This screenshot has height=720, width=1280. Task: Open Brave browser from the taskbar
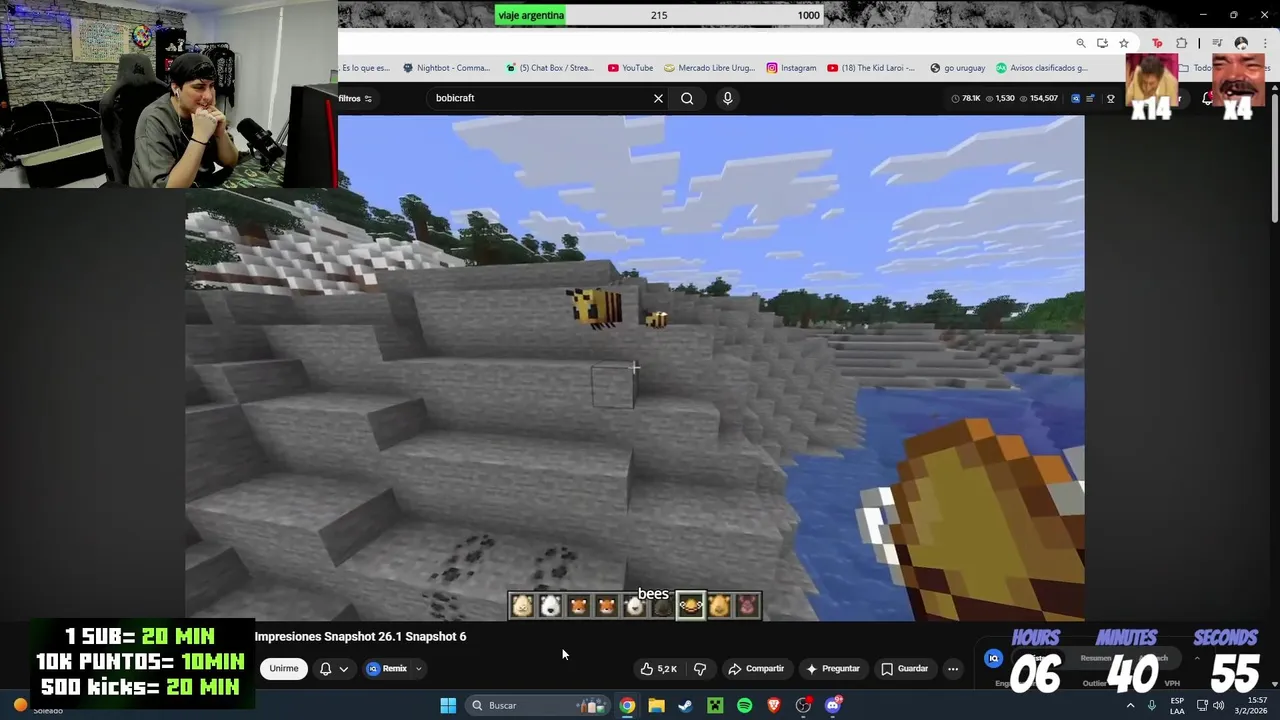[x=773, y=705]
